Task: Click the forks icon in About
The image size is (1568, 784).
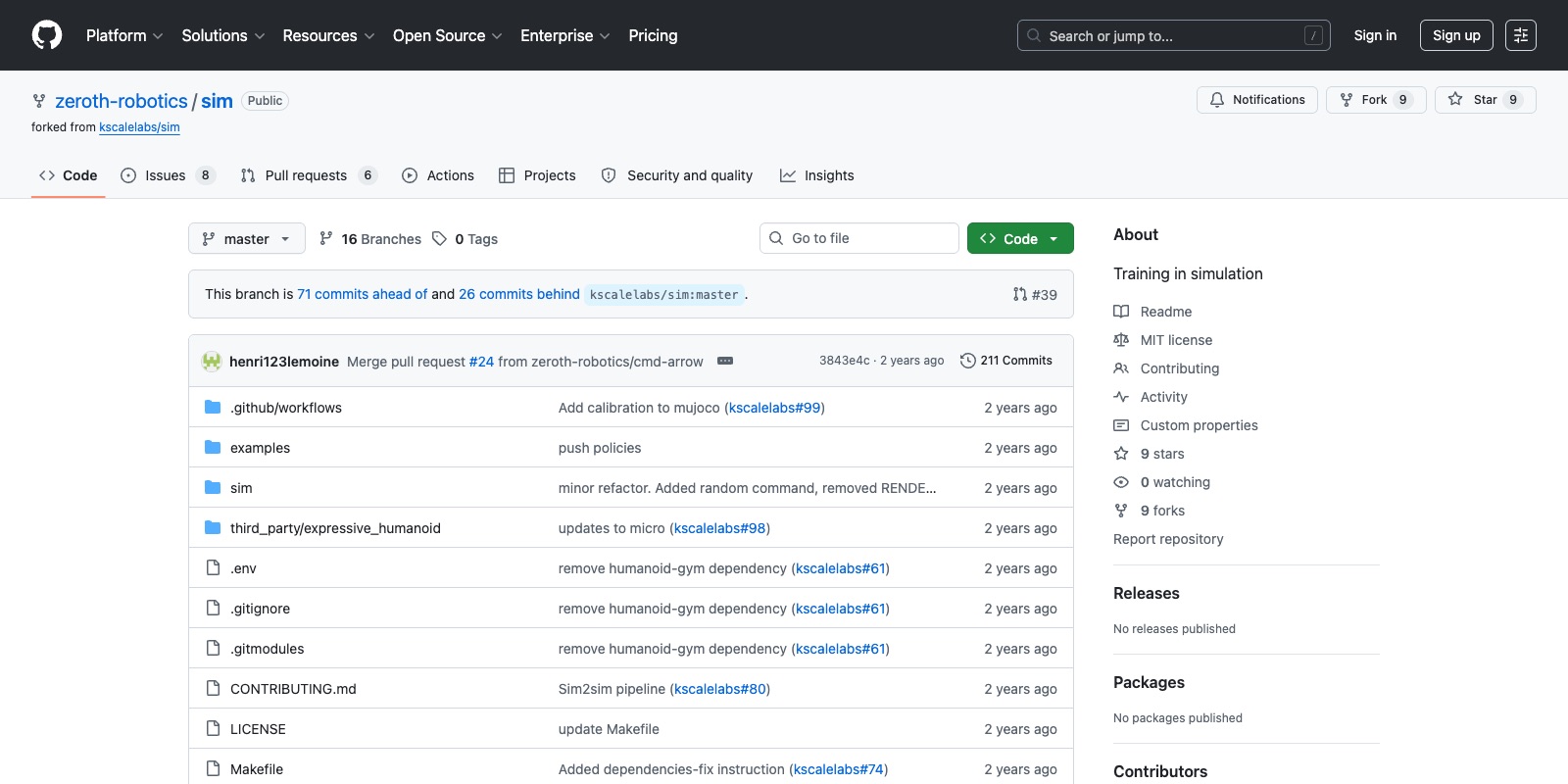Action: 1121,511
